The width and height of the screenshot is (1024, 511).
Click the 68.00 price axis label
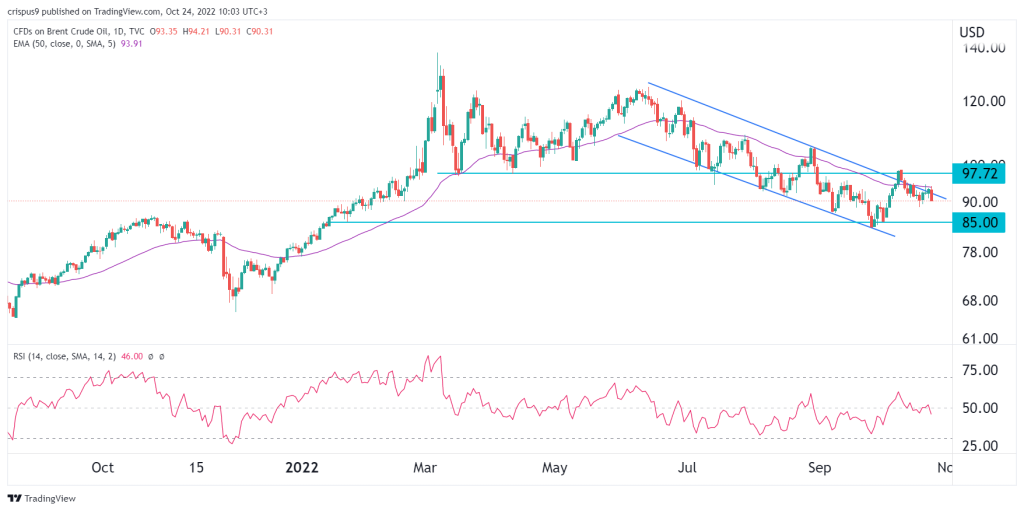click(978, 301)
